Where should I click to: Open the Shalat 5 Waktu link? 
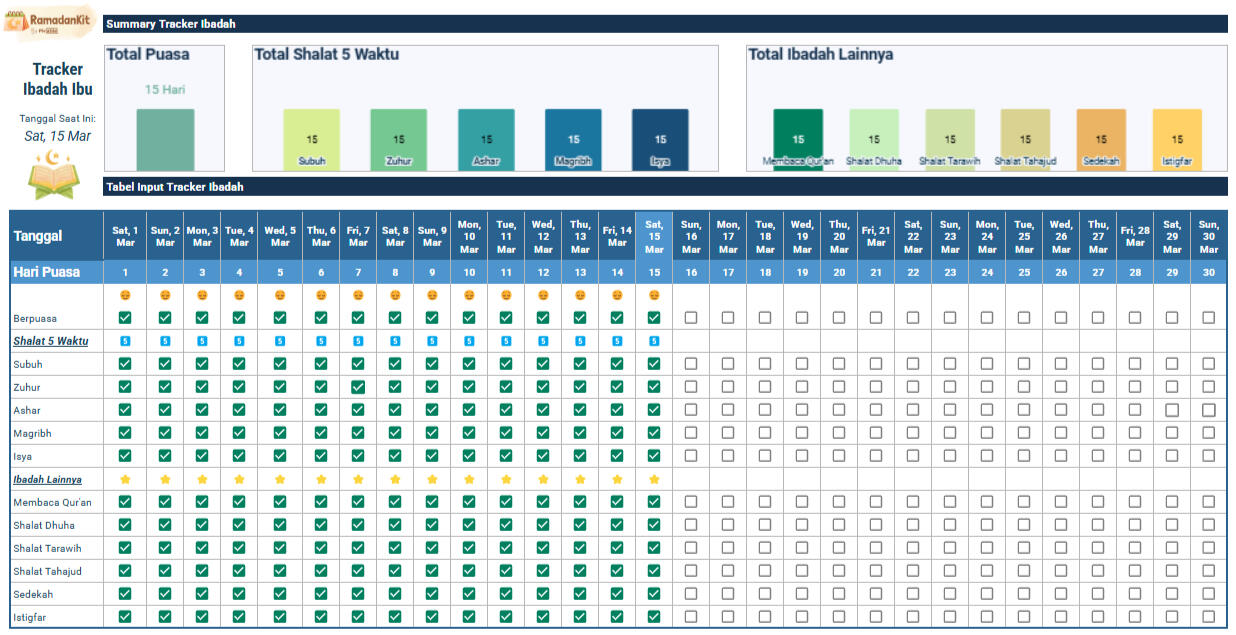pyautogui.click(x=50, y=341)
